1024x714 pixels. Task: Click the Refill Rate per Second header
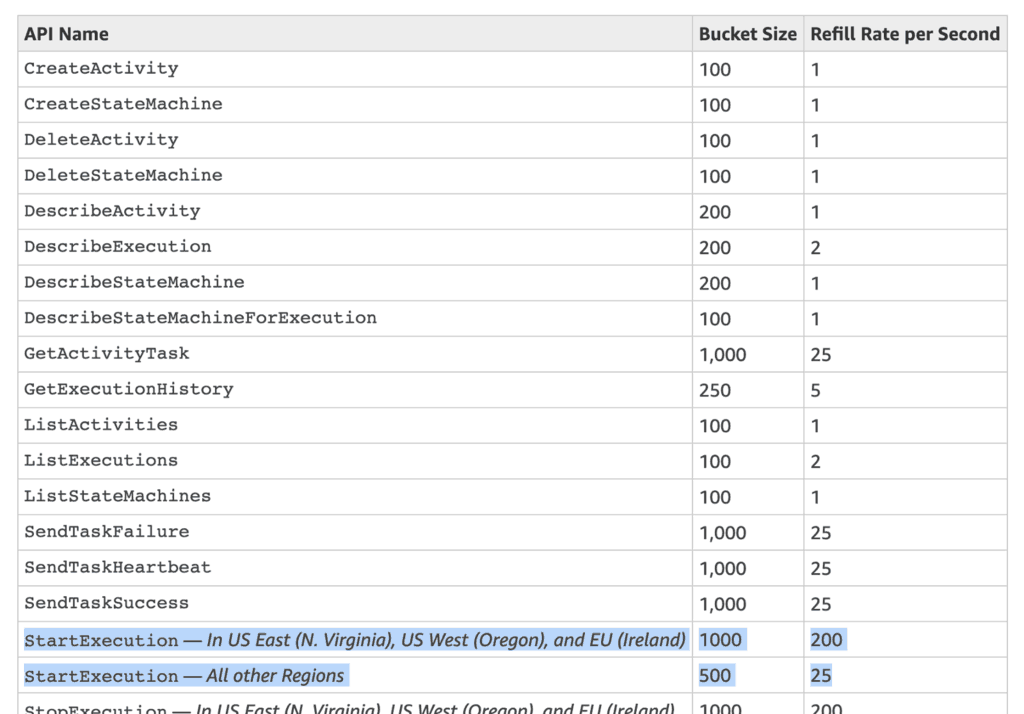pyautogui.click(x=904, y=34)
